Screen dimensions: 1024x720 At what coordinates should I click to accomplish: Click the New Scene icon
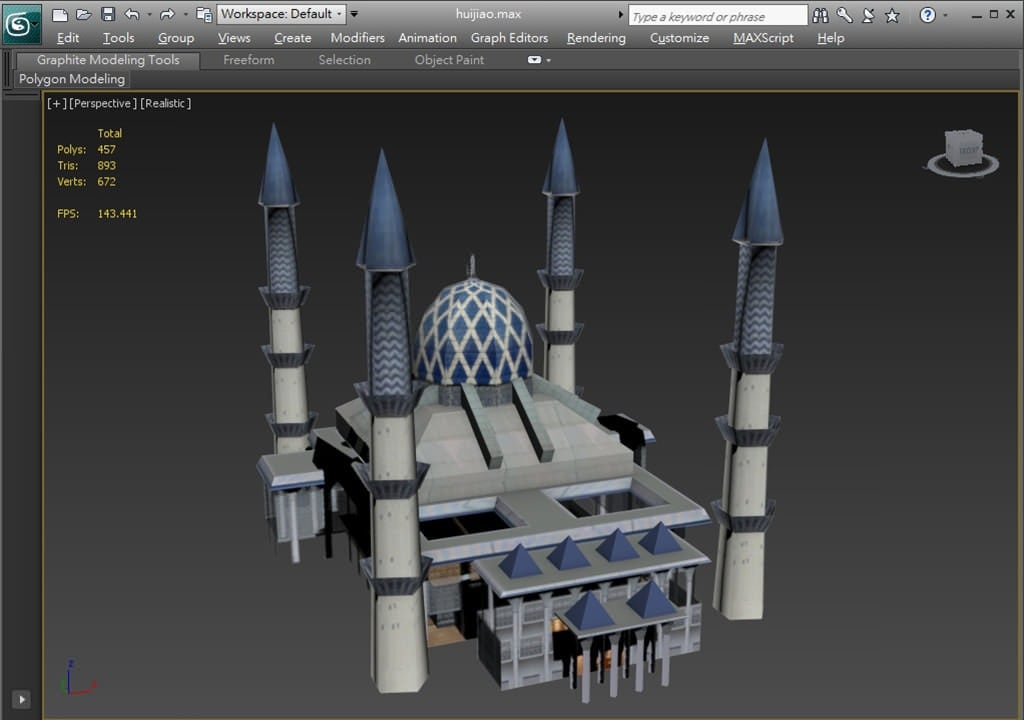coord(60,15)
